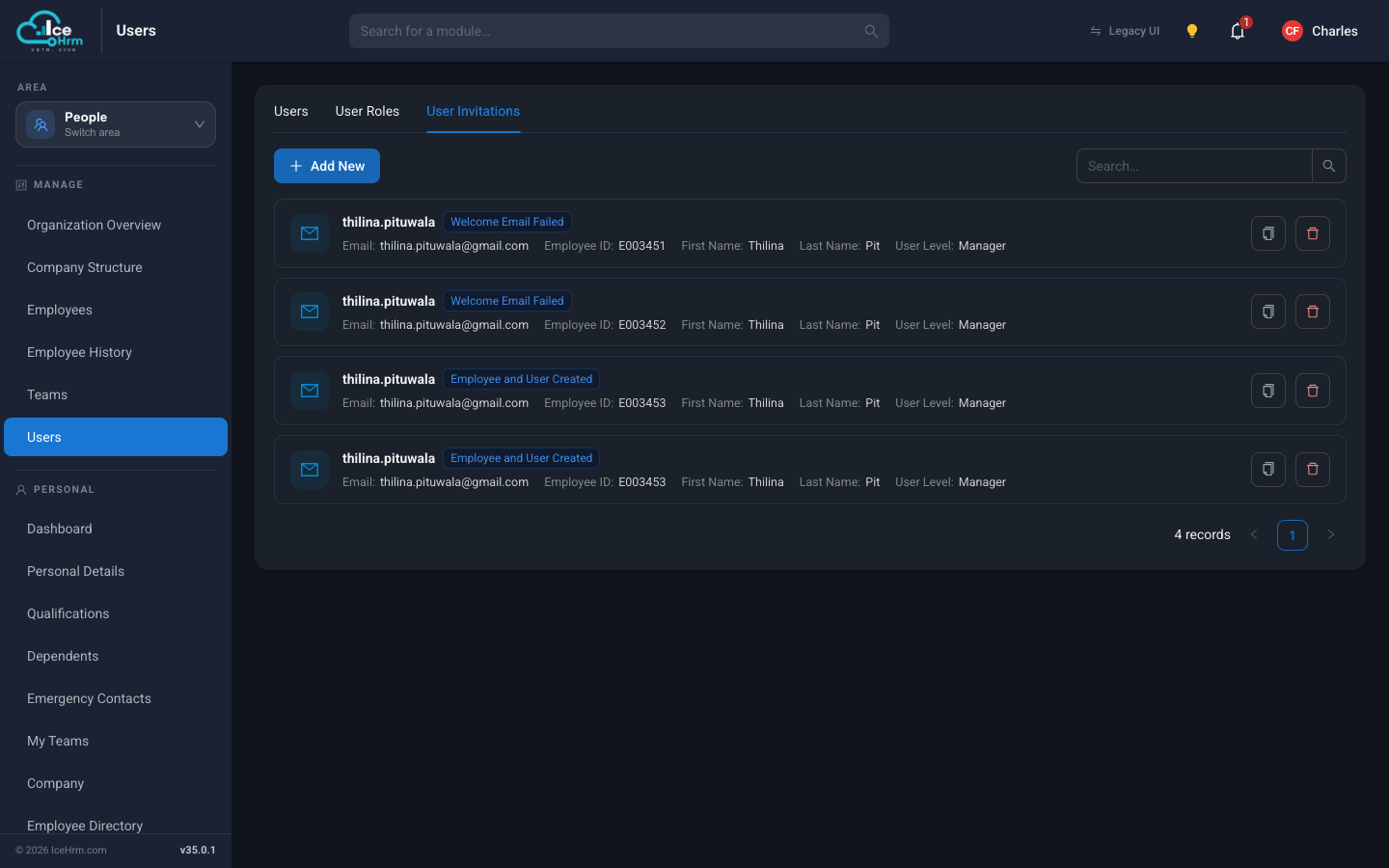Go to Organization Overview

(x=116, y=225)
